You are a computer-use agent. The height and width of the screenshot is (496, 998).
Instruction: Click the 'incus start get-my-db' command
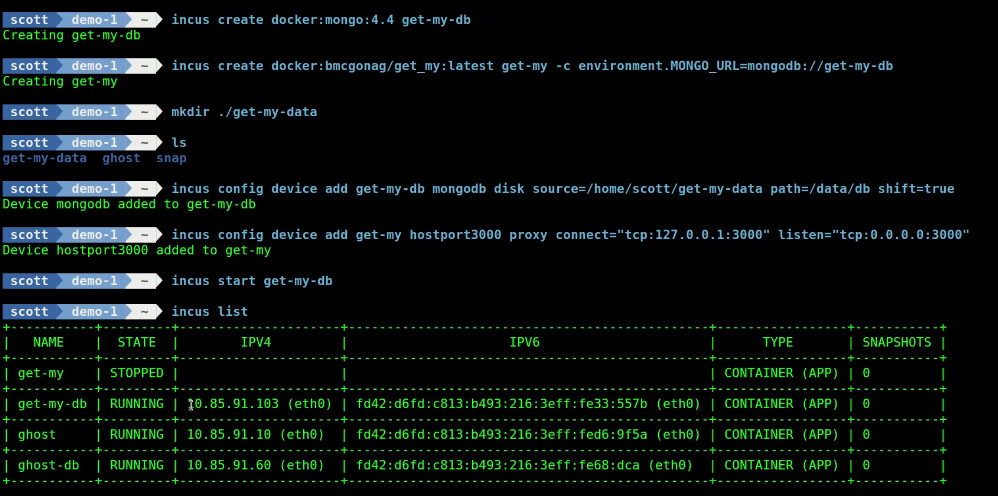[251, 281]
